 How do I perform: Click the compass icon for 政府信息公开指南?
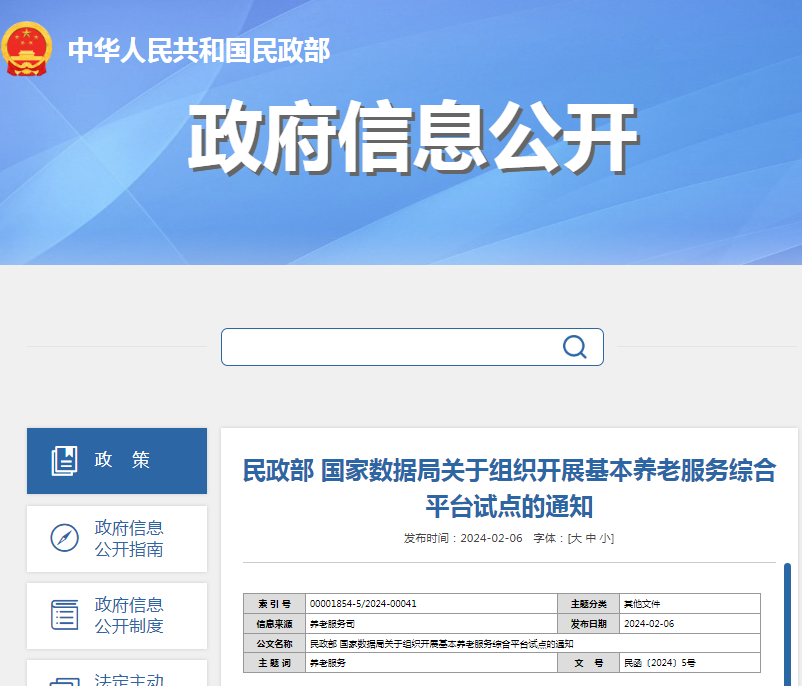[64, 538]
